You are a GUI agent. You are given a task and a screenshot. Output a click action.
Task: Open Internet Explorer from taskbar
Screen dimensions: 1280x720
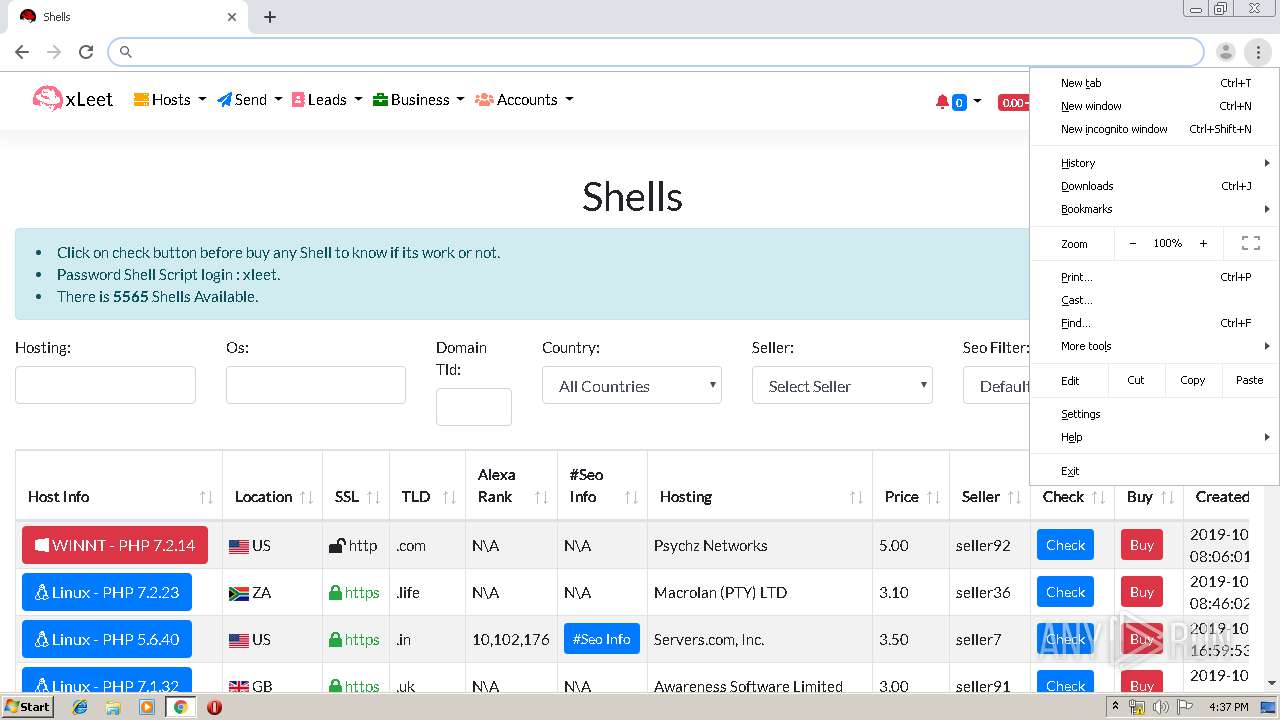80,707
